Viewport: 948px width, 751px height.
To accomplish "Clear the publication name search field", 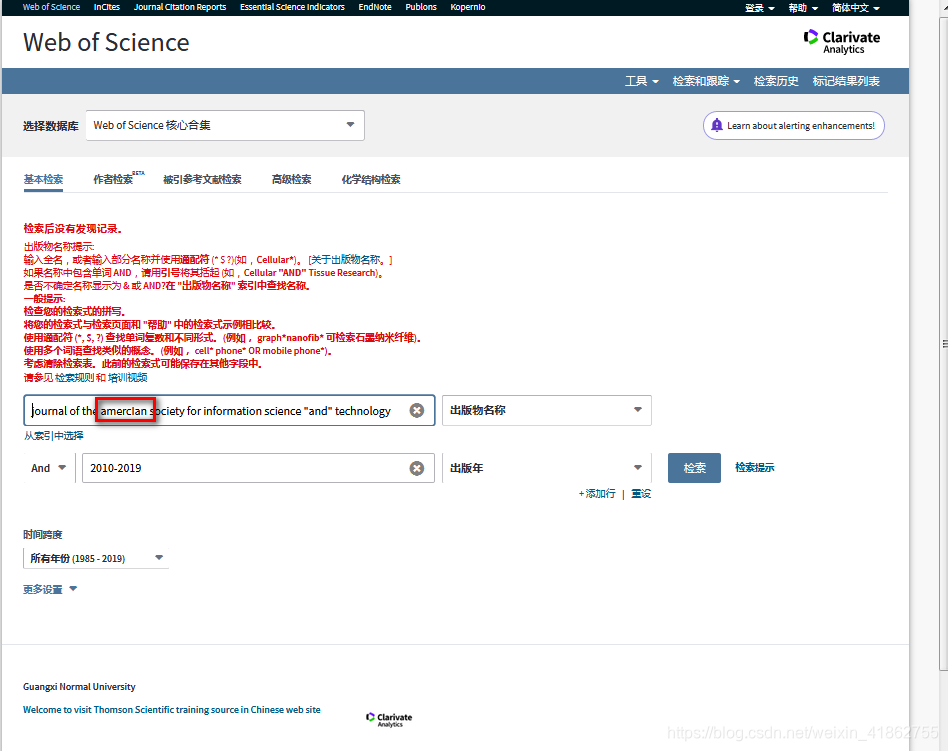I will tap(417, 411).
